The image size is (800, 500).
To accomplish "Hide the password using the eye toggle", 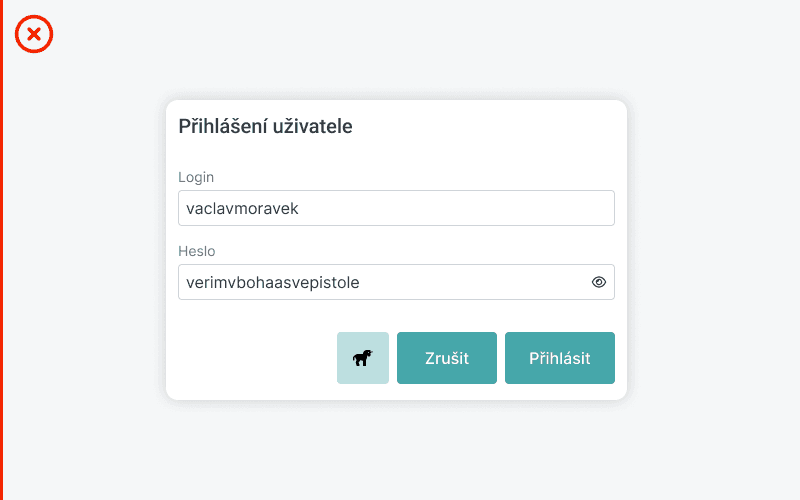I will [x=599, y=282].
